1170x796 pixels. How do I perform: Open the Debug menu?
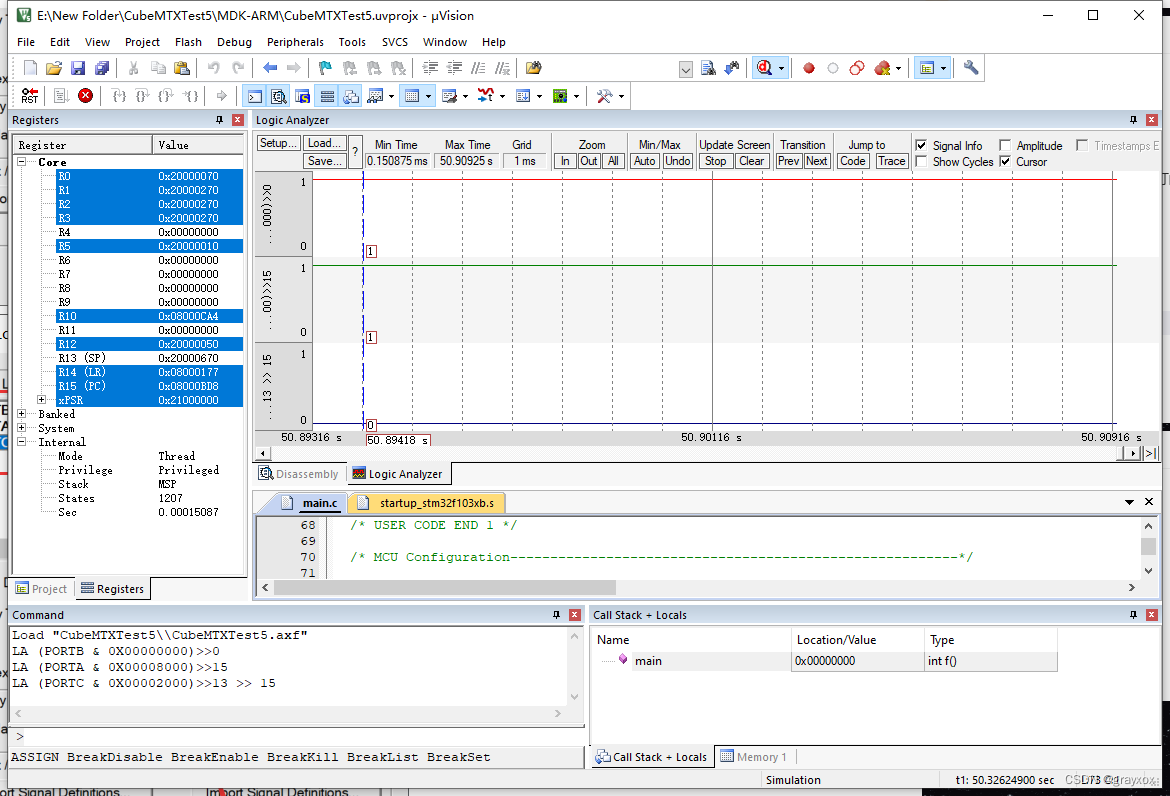pyautogui.click(x=234, y=43)
